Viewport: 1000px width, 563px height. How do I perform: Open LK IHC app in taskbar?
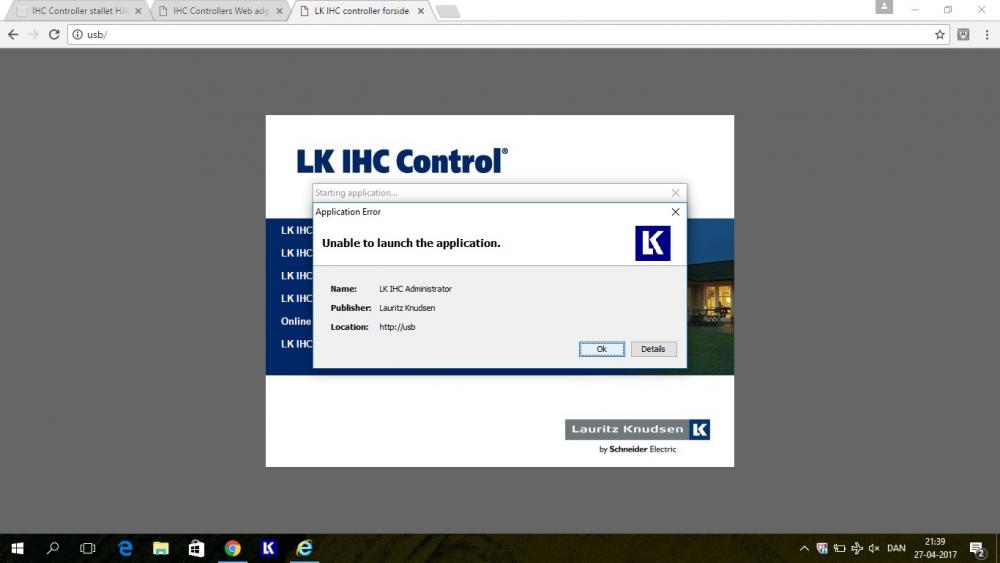click(268, 548)
